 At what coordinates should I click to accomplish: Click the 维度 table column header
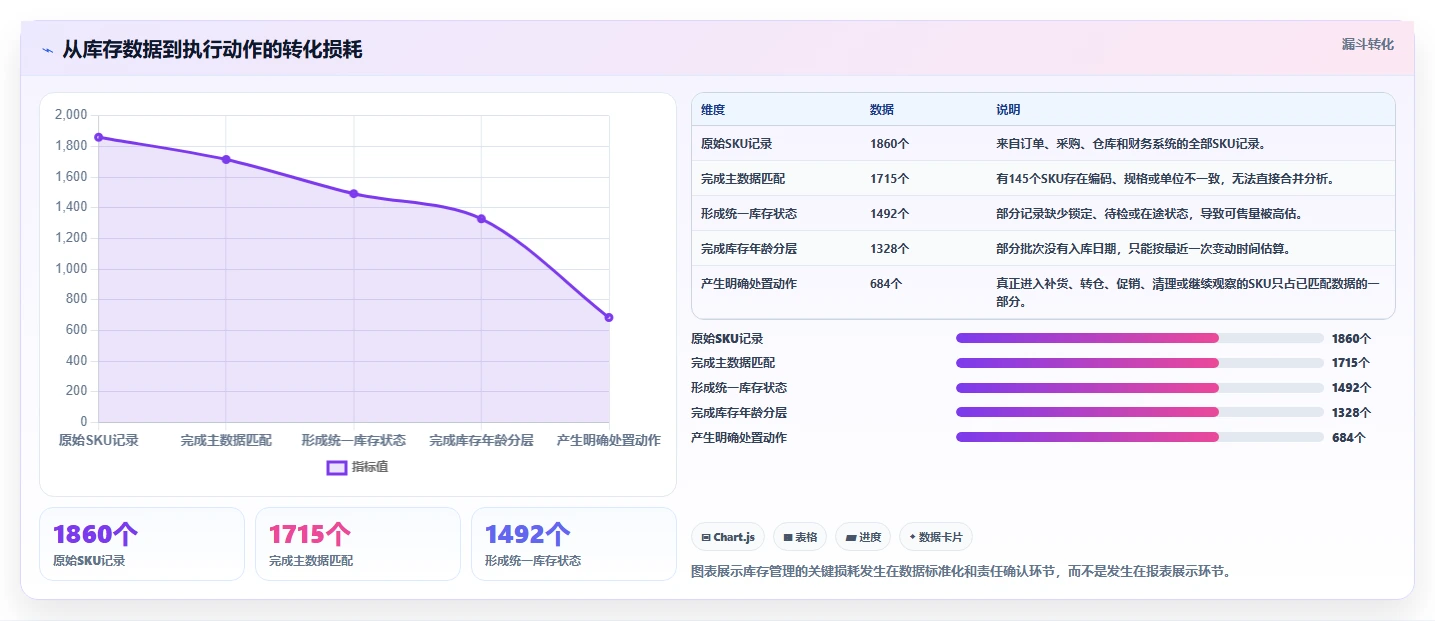713,109
